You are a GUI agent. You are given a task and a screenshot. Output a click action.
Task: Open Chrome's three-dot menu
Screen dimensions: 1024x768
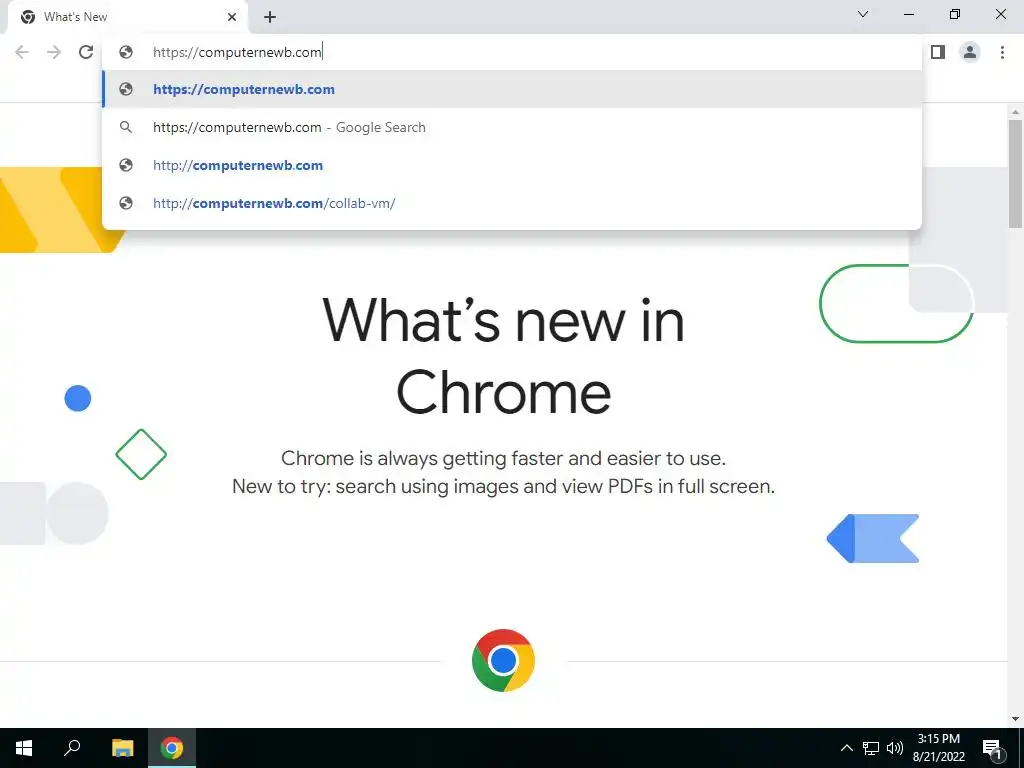click(x=1002, y=52)
